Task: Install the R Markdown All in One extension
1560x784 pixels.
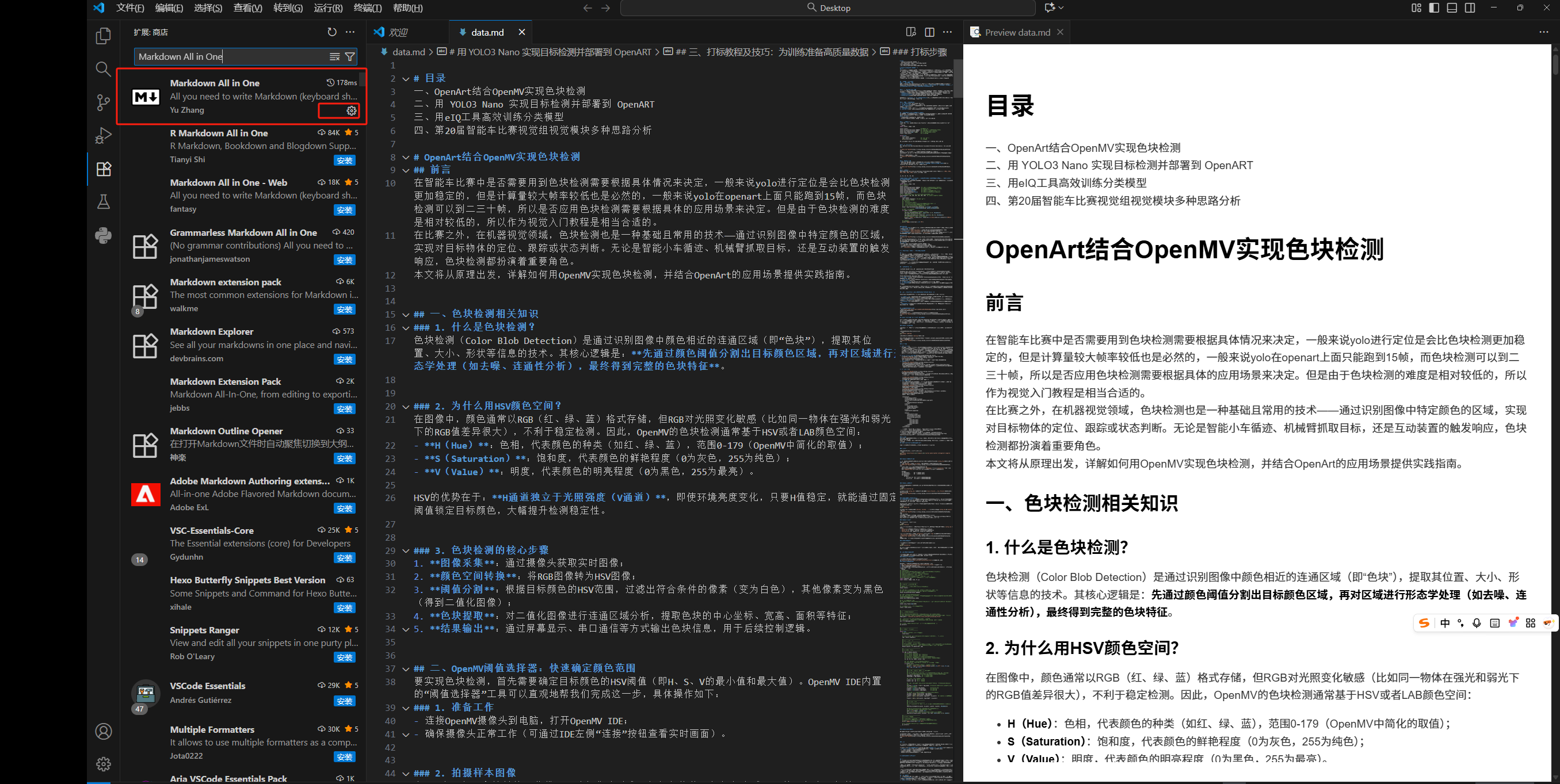Action: tap(344, 160)
